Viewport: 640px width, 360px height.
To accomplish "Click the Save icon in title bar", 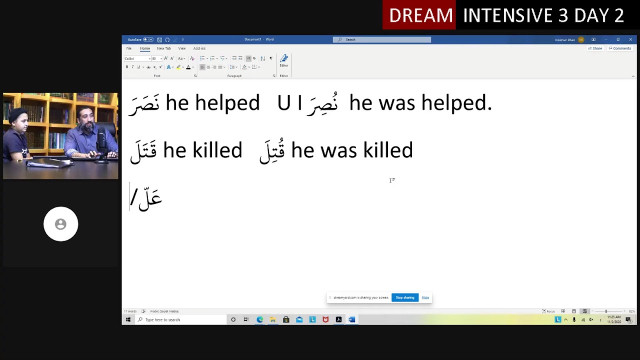I will pos(160,40).
